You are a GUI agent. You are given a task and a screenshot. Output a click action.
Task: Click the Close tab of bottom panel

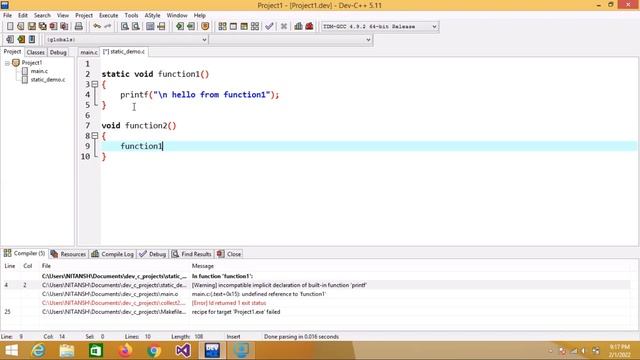pyautogui.click(x=229, y=254)
